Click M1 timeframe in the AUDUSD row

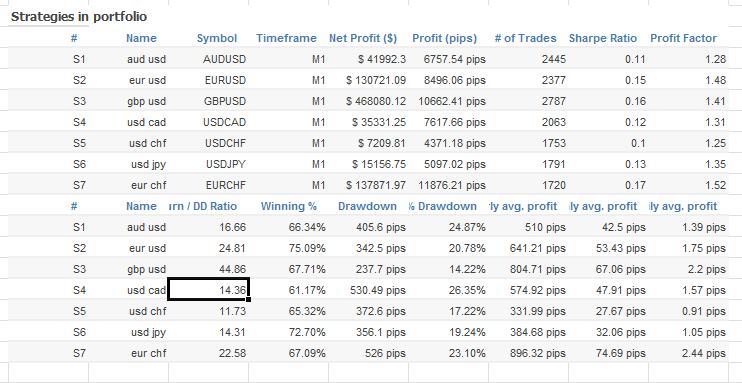pos(318,59)
